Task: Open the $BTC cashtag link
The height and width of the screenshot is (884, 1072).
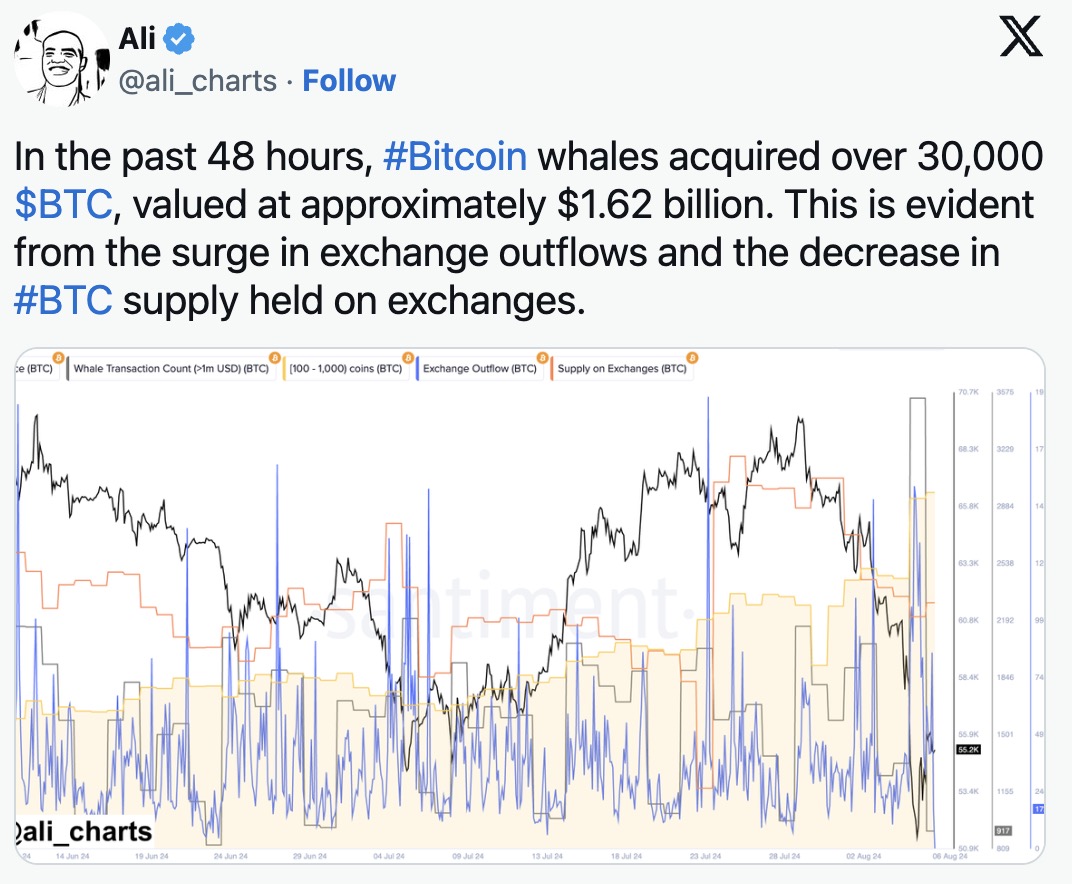Action: pyautogui.click(x=63, y=204)
